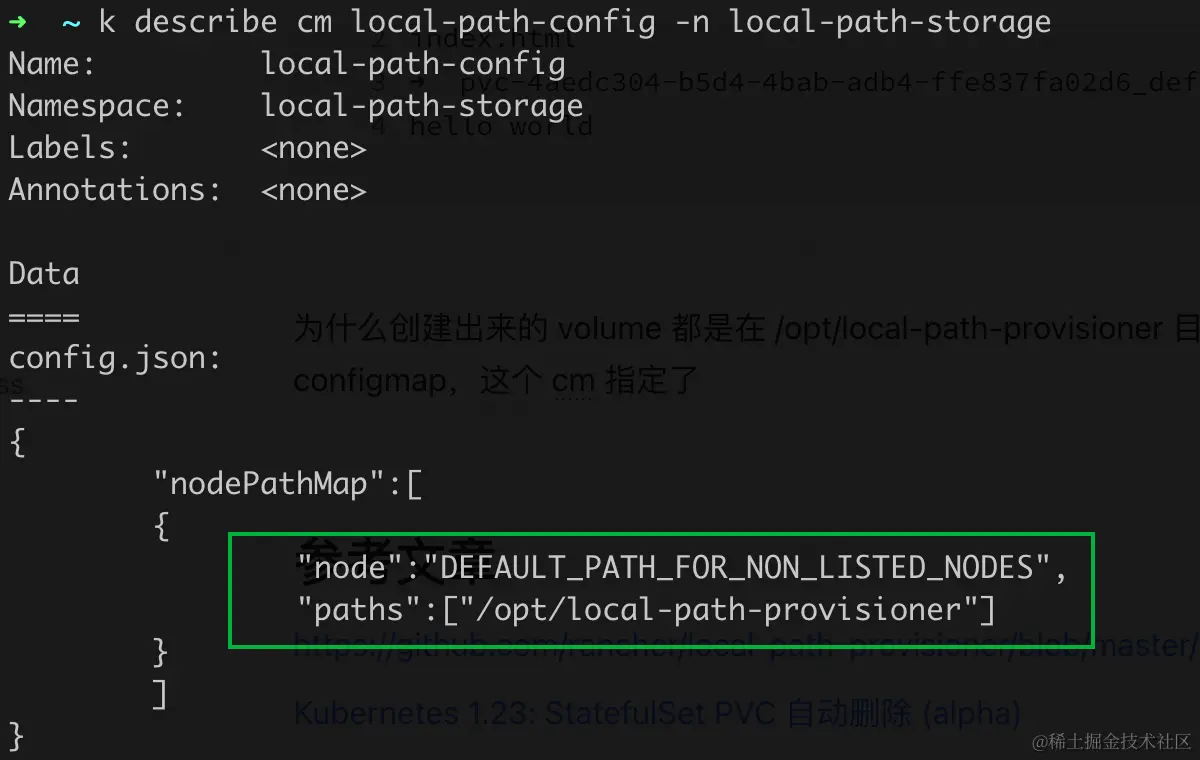Click the final closing curly brace
The height and width of the screenshot is (760, 1200).
coord(16,735)
